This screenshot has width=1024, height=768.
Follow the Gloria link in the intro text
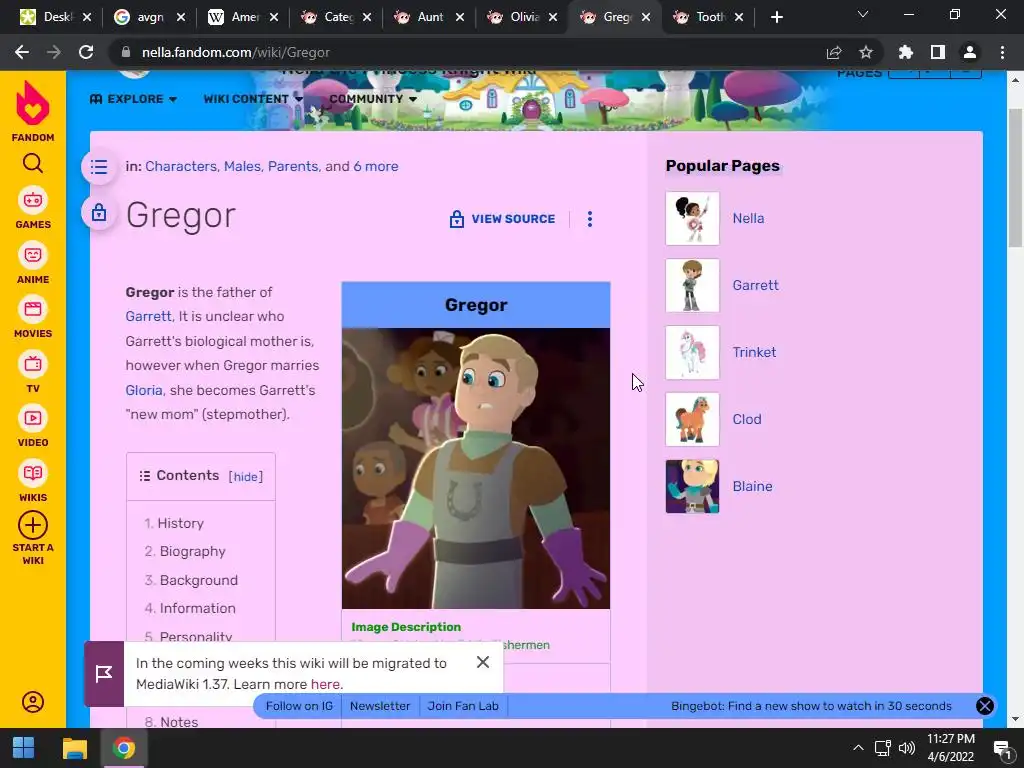point(144,391)
